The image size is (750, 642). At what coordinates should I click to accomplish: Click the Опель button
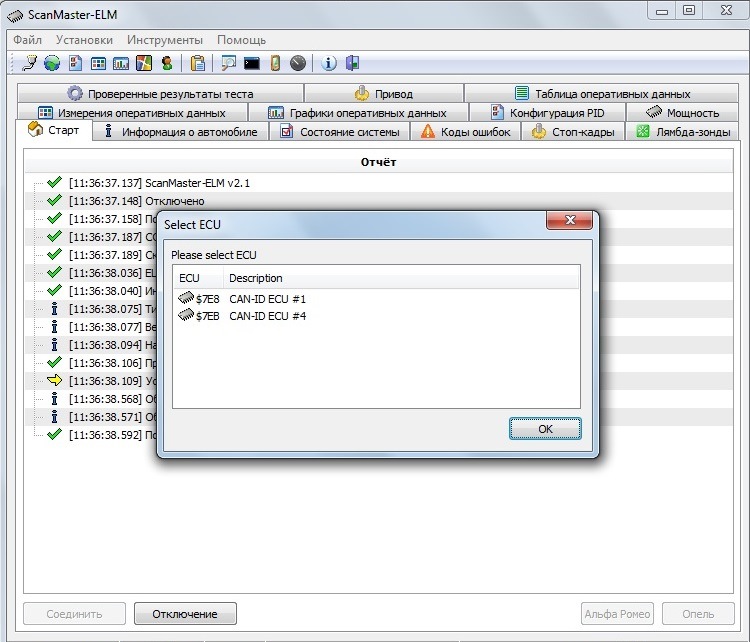[x=698, y=614]
